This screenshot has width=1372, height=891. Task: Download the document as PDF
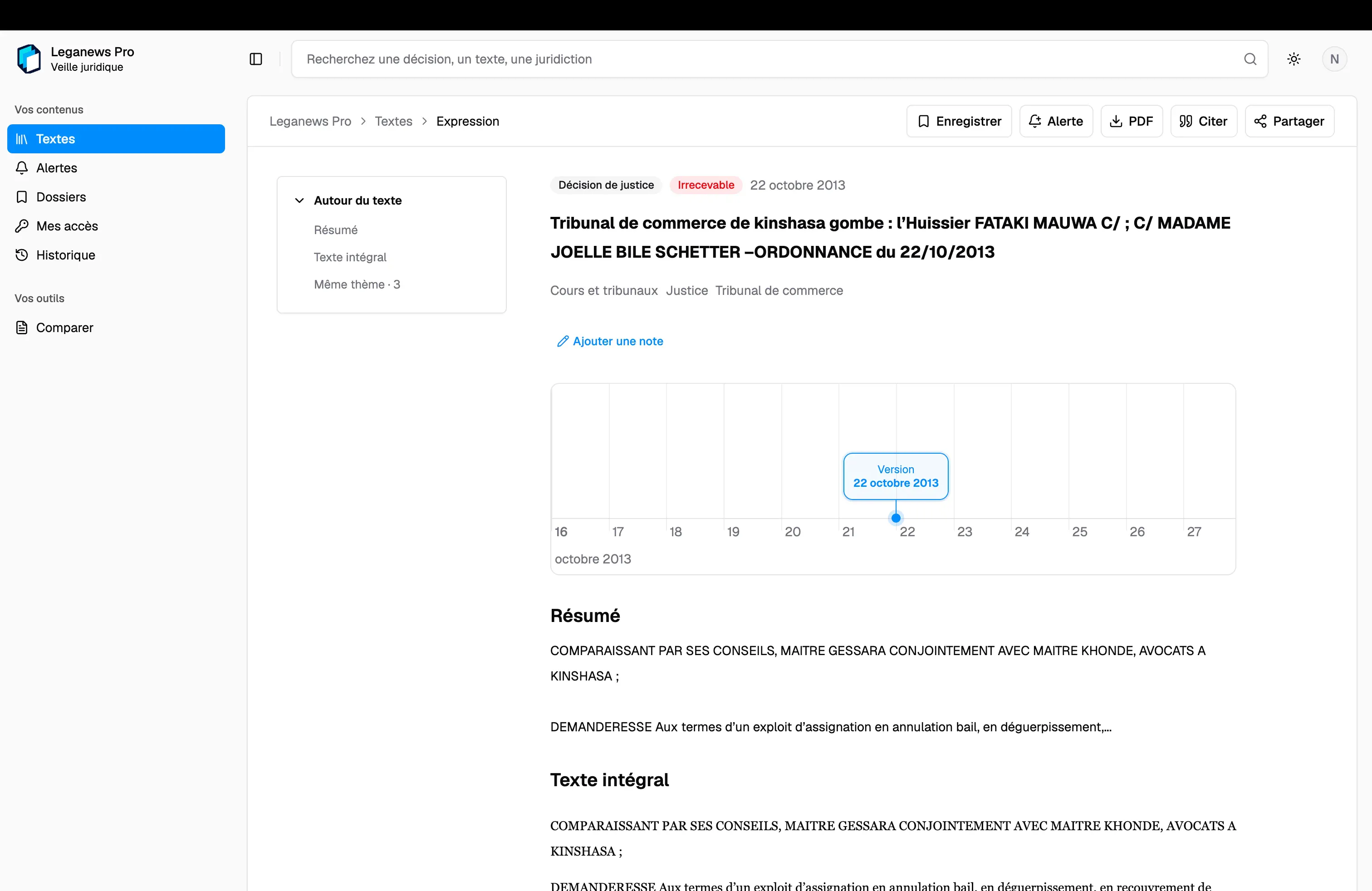(x=1131, y=121)
